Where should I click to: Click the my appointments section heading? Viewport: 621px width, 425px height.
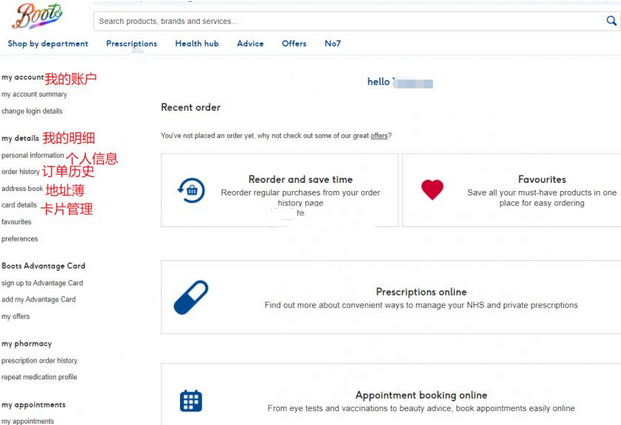pyautogui.click(x=33, y=404)
